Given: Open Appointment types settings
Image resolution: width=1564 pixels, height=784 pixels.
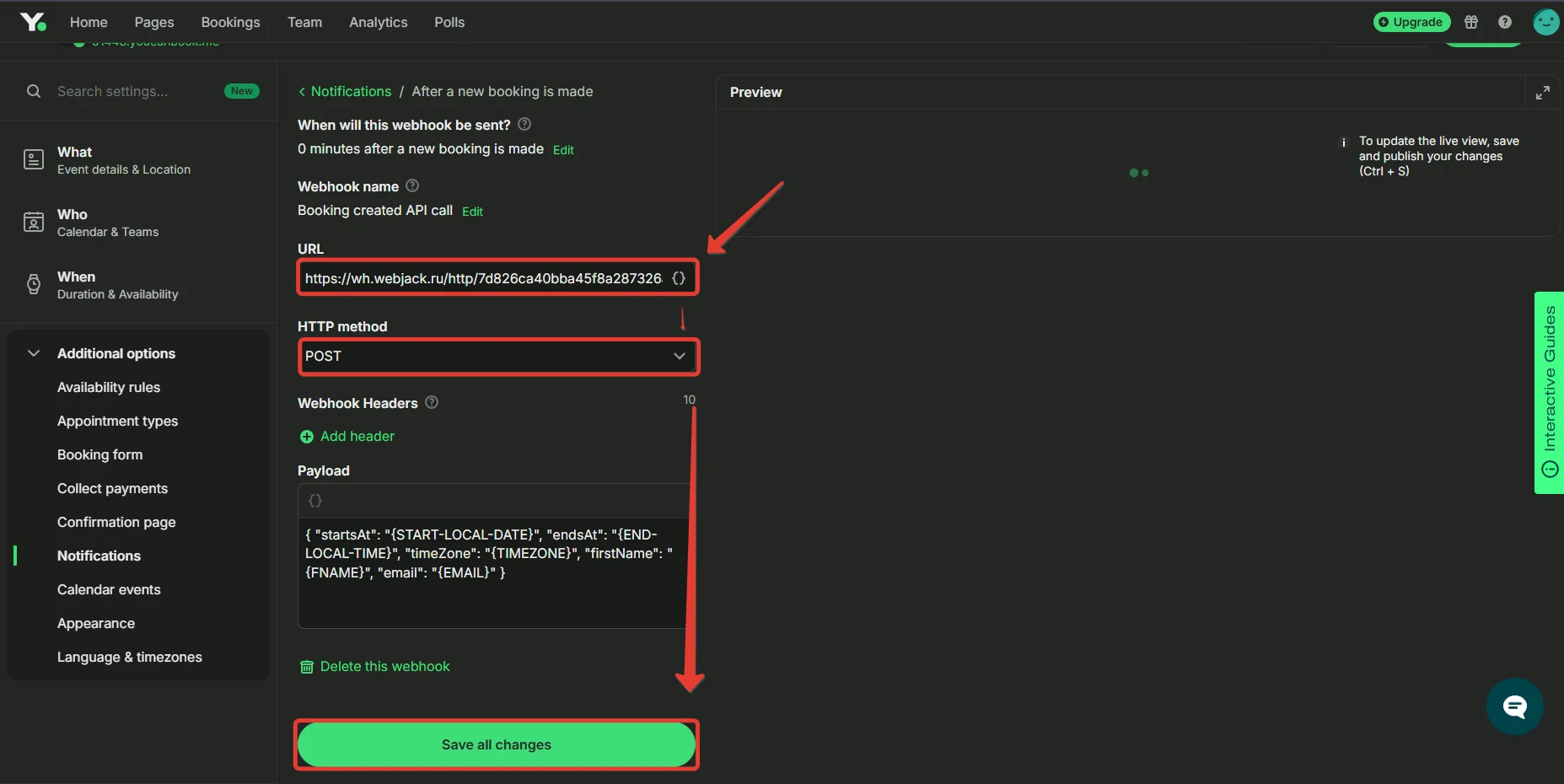Looking at the screenshot, I should click(118, 422).
